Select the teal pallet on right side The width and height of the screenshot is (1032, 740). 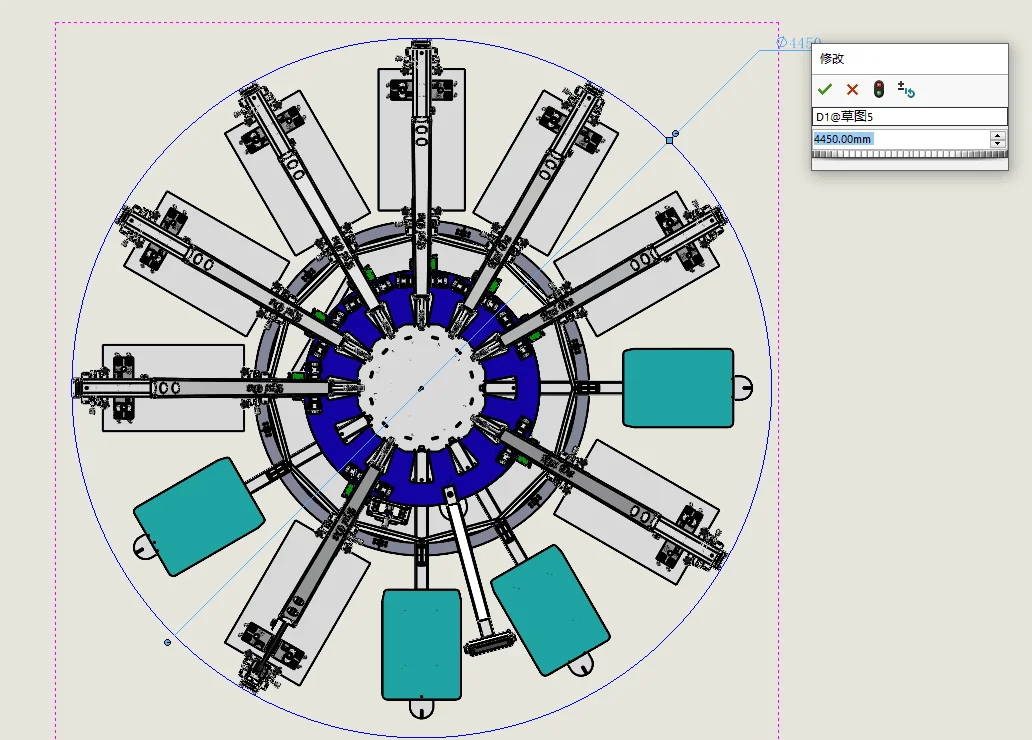tap(678, 388)
